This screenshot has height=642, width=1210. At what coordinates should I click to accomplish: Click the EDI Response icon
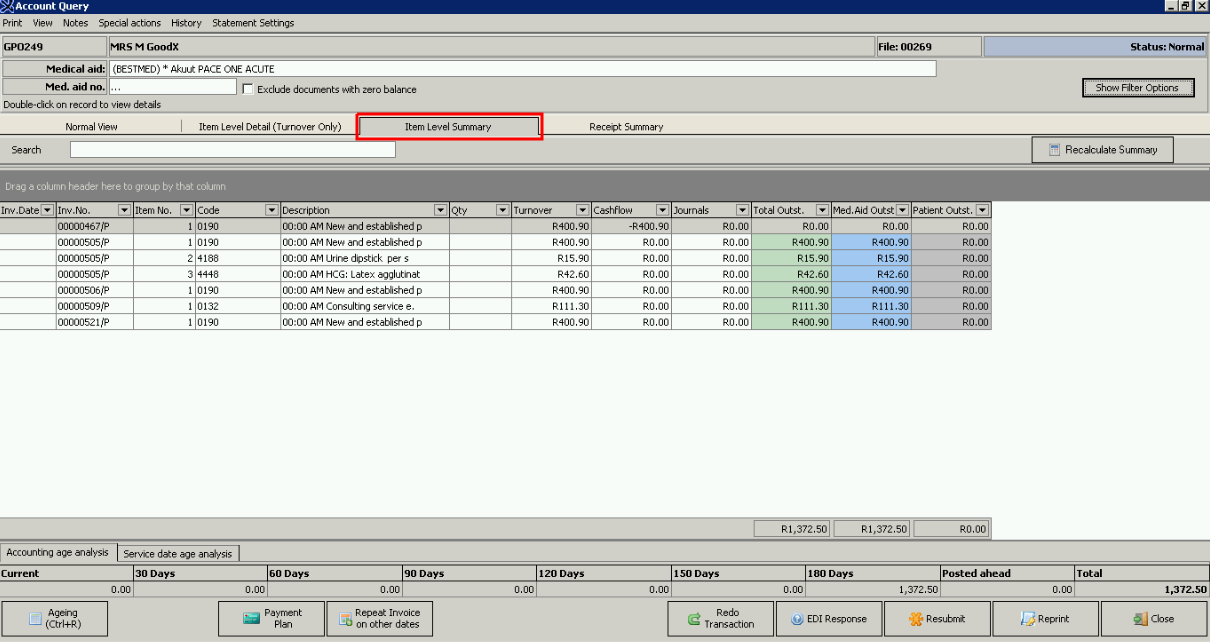point(797,619)
